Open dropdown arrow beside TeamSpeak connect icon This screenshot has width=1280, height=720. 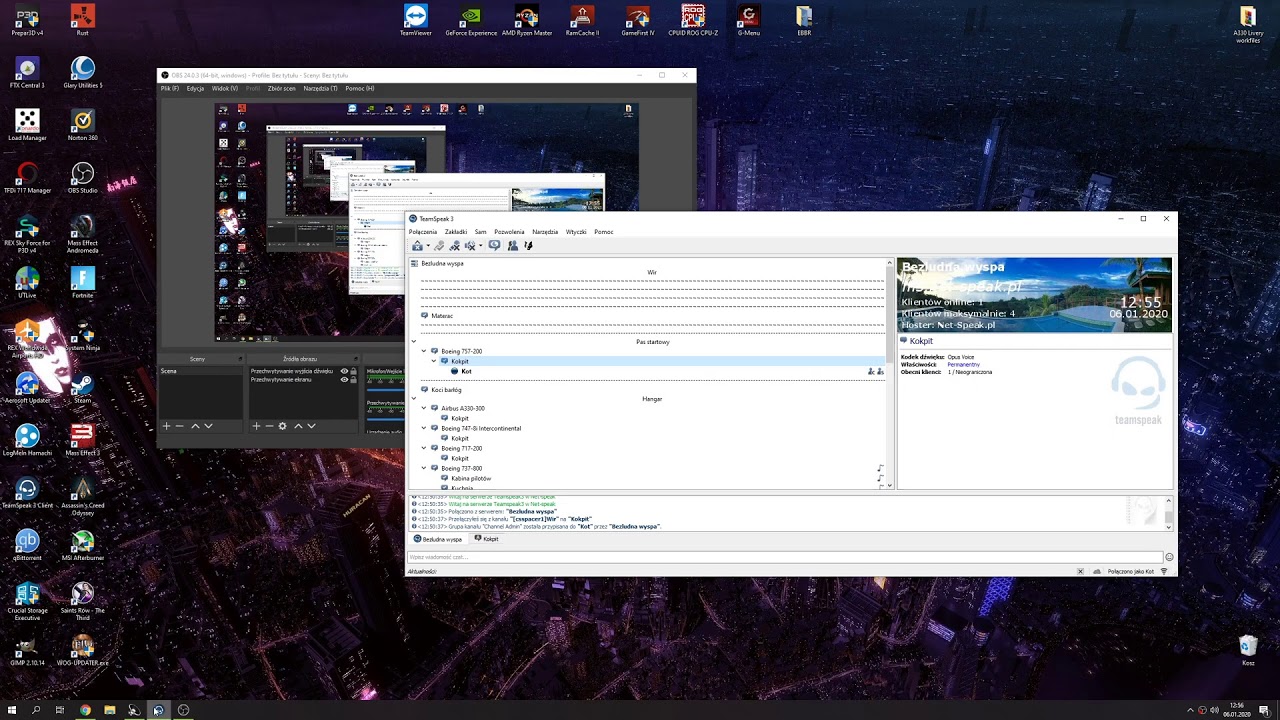pyautogui.click(x=428, y=245)
